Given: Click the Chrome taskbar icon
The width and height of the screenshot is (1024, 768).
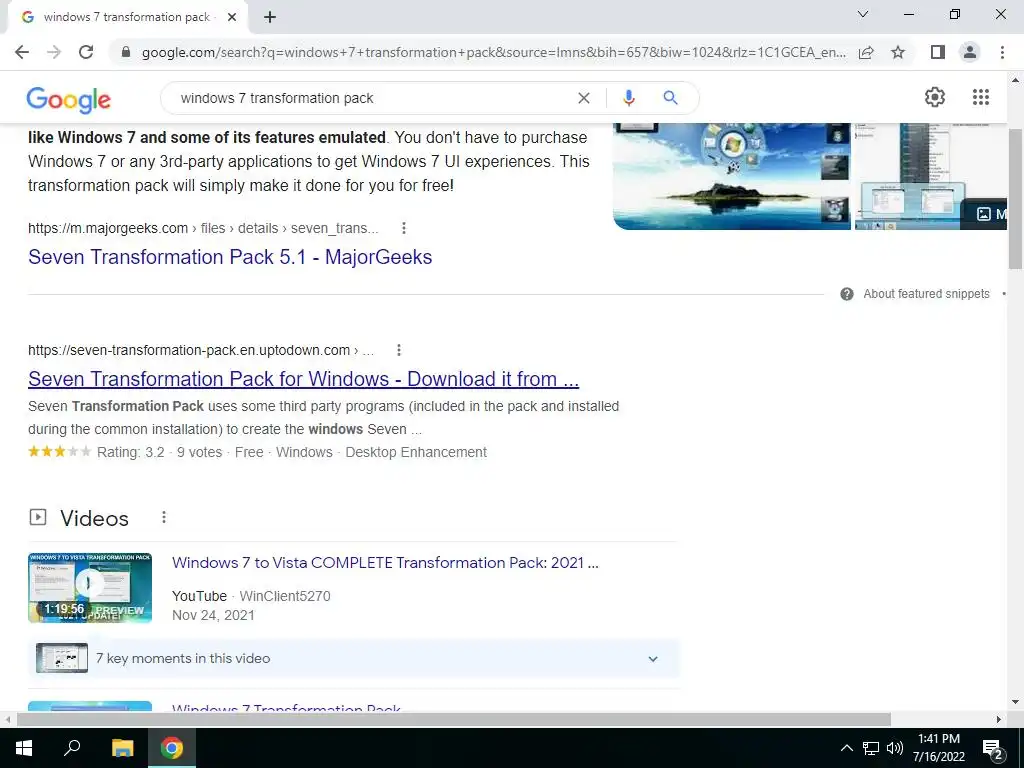Looking at the screenshot, I should click(x=172, y=748).
